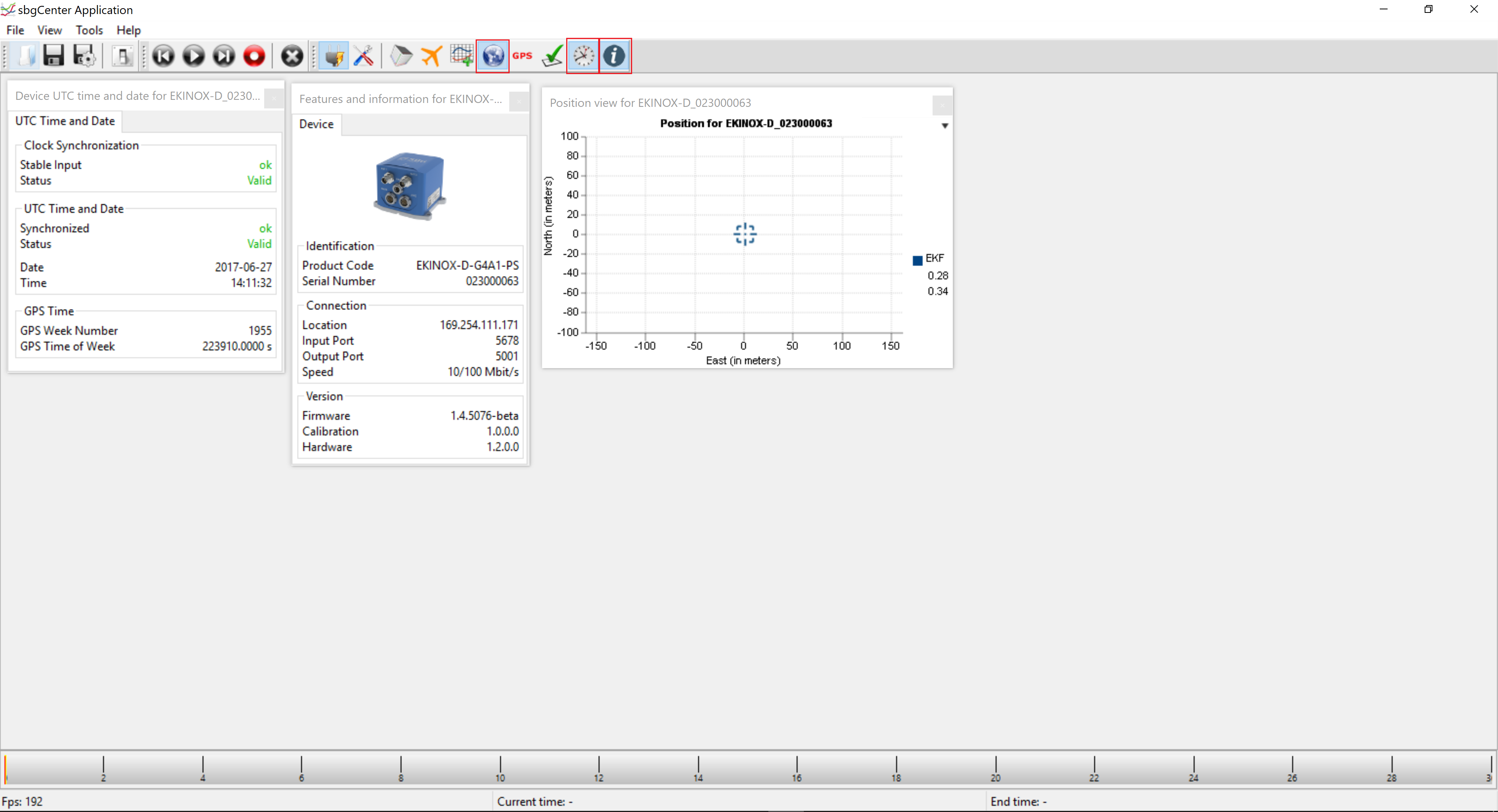This screenshot has height=812, width=1498.
Task: Click the save floppy disk icon
Action: [53, 56]
